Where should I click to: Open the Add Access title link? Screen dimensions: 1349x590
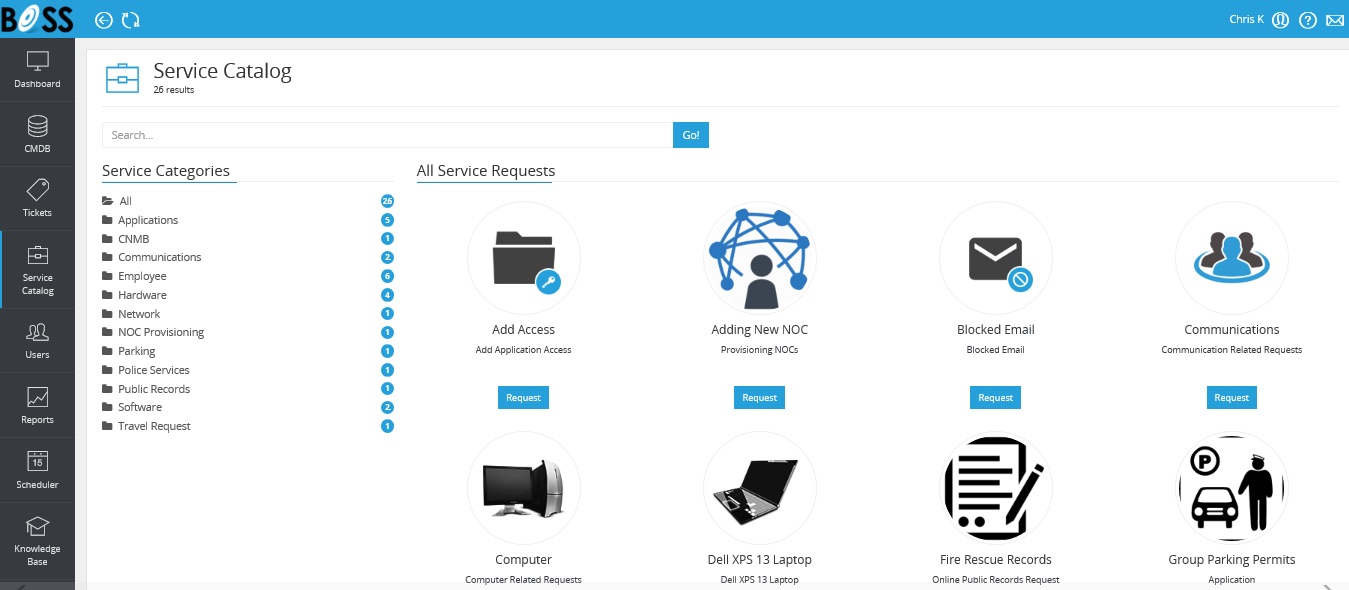[x=524, y=330]
